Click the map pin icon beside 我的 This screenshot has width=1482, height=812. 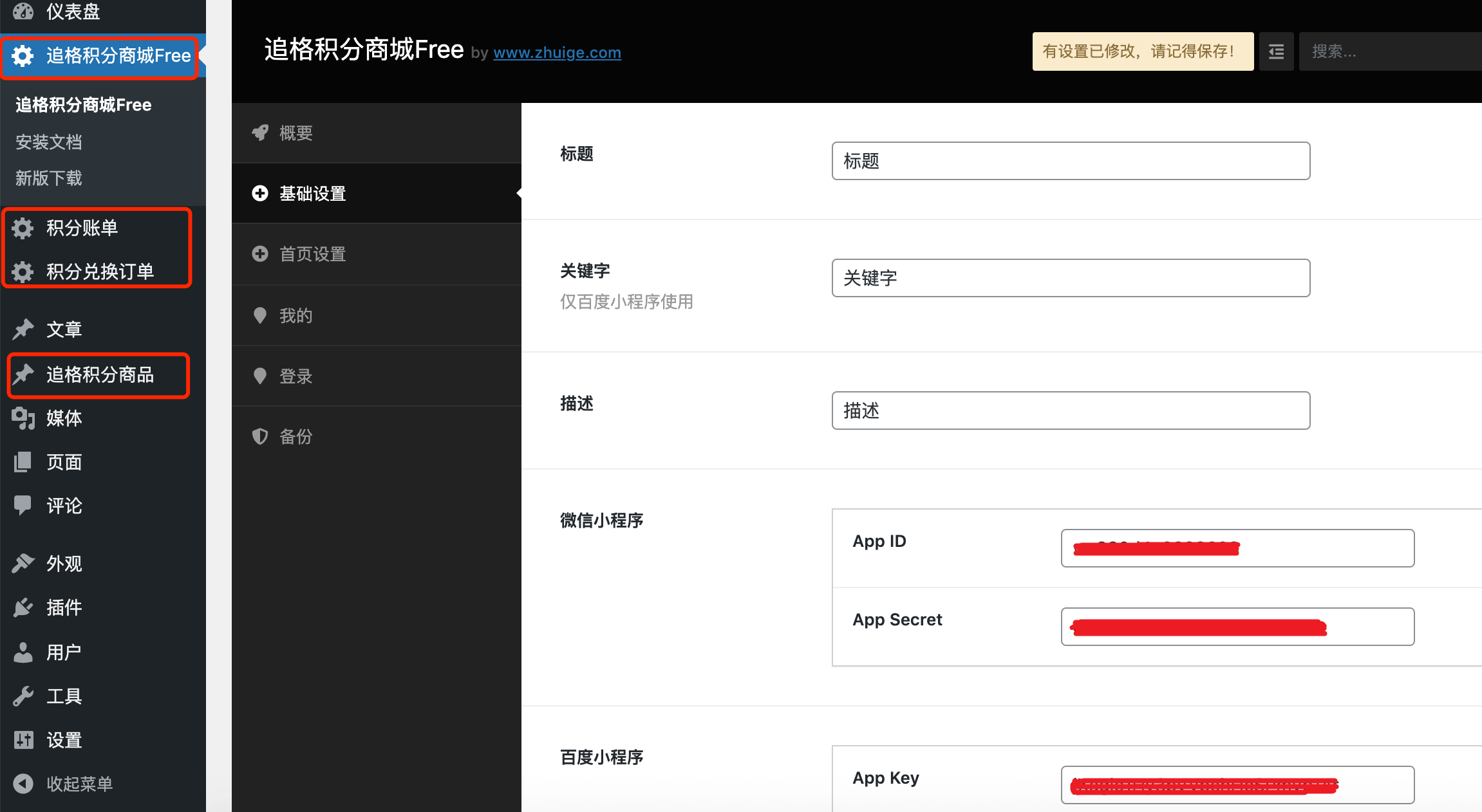pos(260,315)
